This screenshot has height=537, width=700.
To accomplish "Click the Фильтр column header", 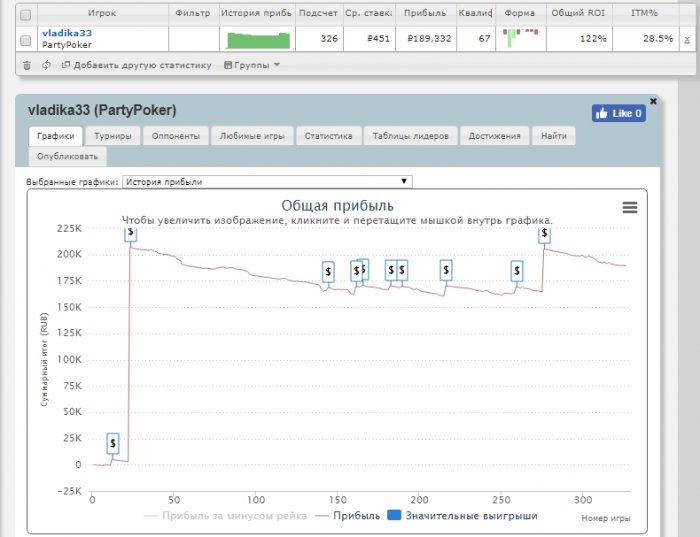I will pos(192,13).
